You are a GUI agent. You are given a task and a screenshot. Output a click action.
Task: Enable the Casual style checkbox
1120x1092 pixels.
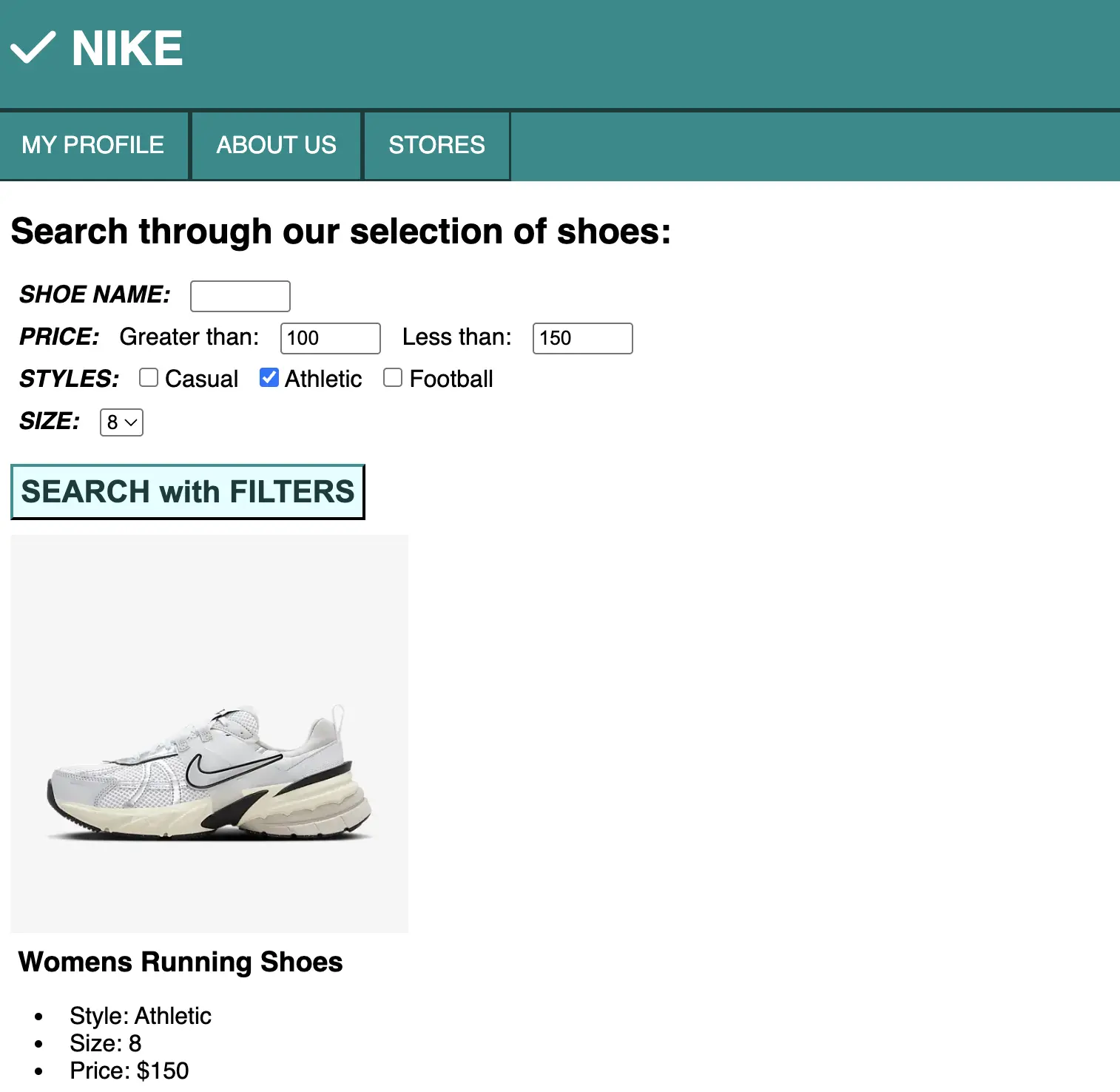149,378
